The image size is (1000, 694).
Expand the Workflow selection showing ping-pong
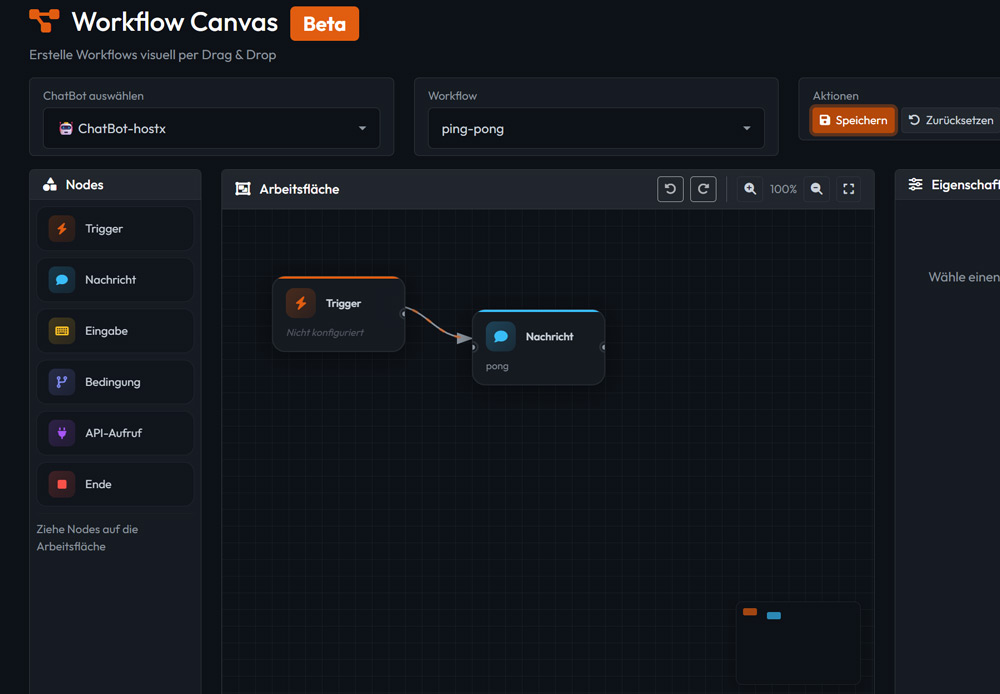pyautogui.click(x=596, y=128)
